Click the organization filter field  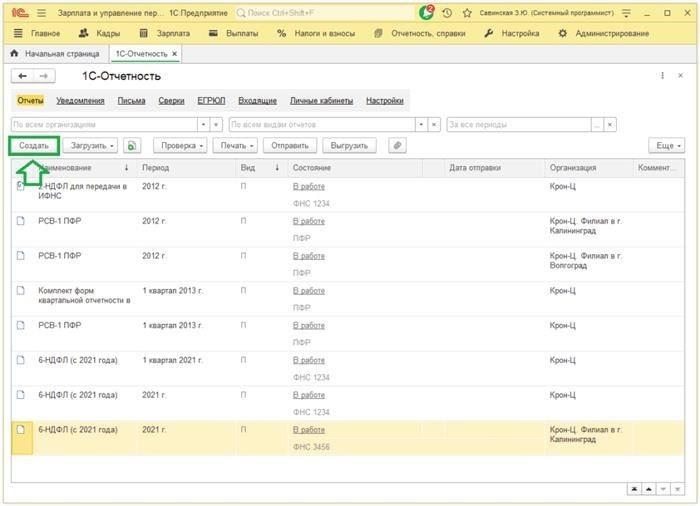tap(104, 125)
